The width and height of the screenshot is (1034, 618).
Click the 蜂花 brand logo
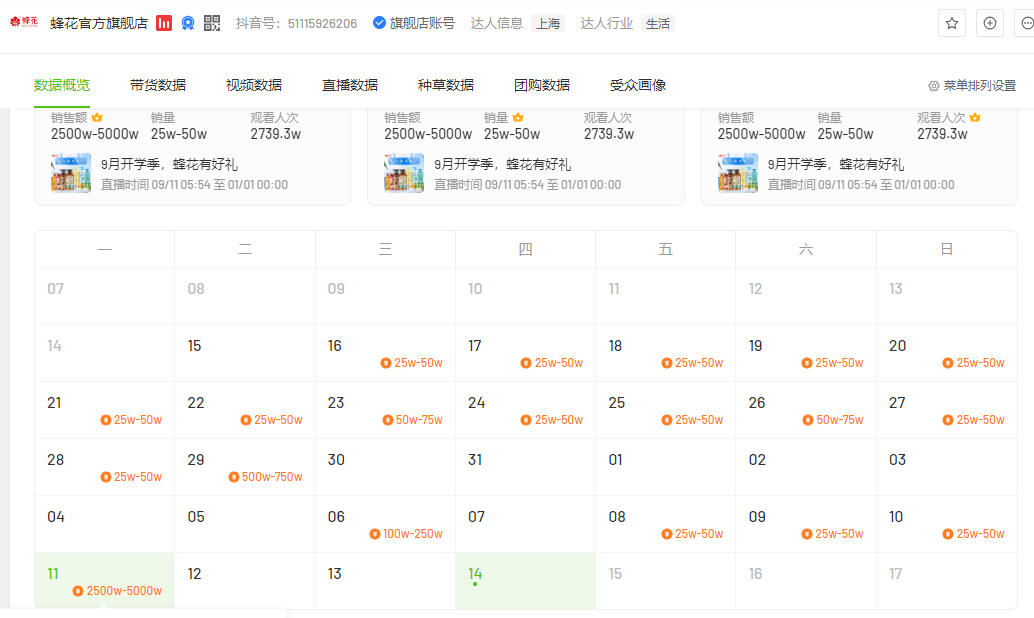pyautogui.click(x=24, y=23)
